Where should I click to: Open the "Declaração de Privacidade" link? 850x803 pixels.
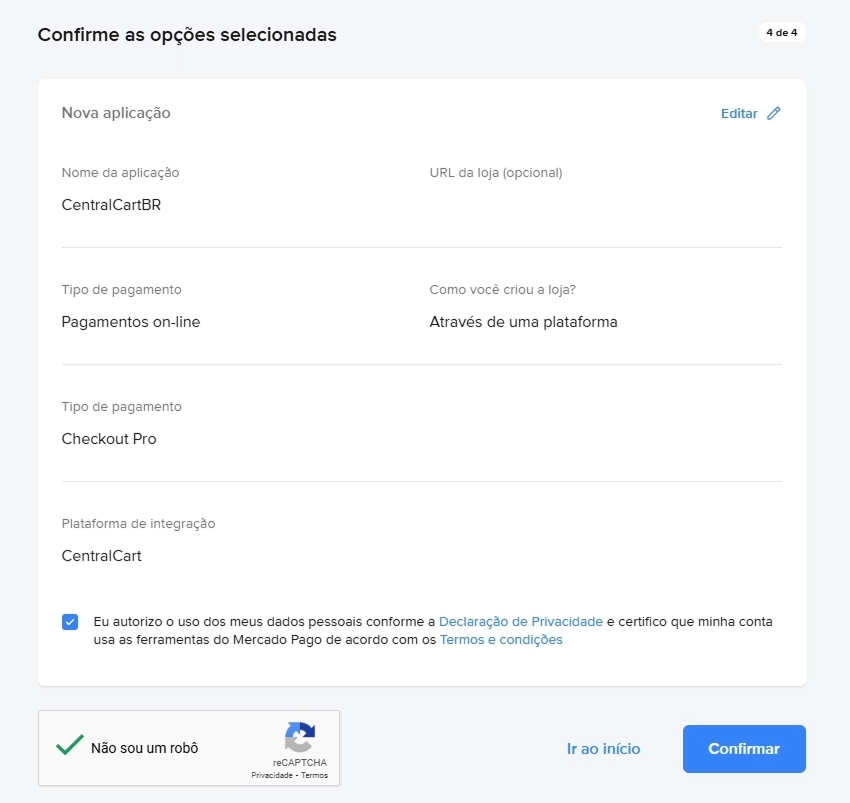(x=520, y=621)
